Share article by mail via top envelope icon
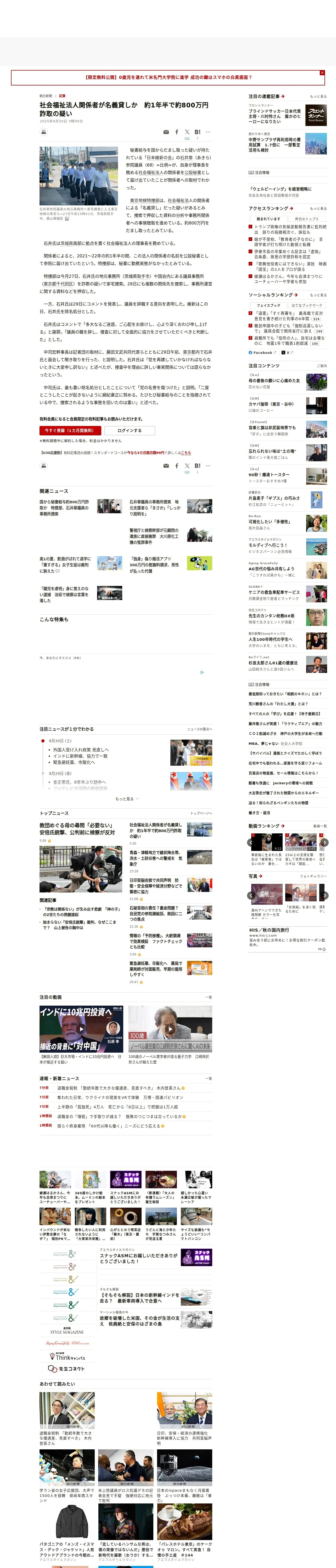The height and width of the screenshot is (1568, 336). (166, 132)
